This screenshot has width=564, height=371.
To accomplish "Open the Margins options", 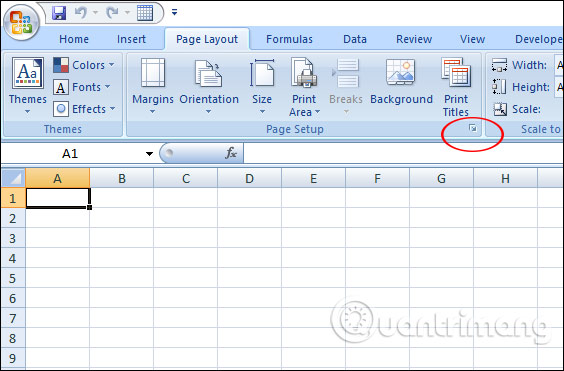I will [153, 86].
